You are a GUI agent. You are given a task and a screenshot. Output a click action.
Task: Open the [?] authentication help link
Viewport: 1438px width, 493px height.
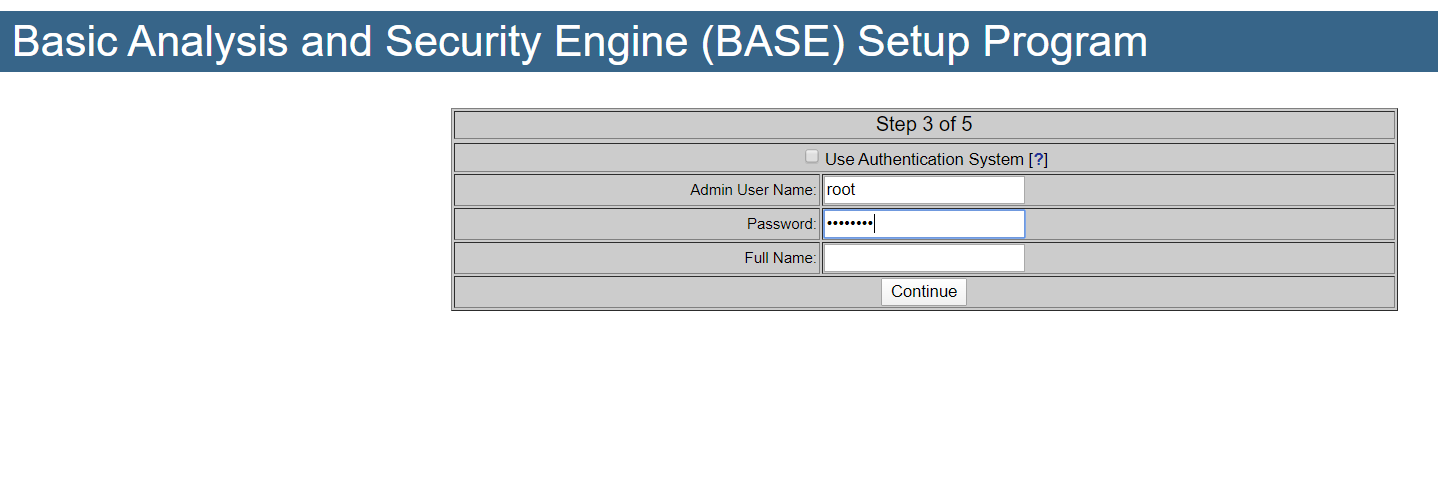[1038, 159]
